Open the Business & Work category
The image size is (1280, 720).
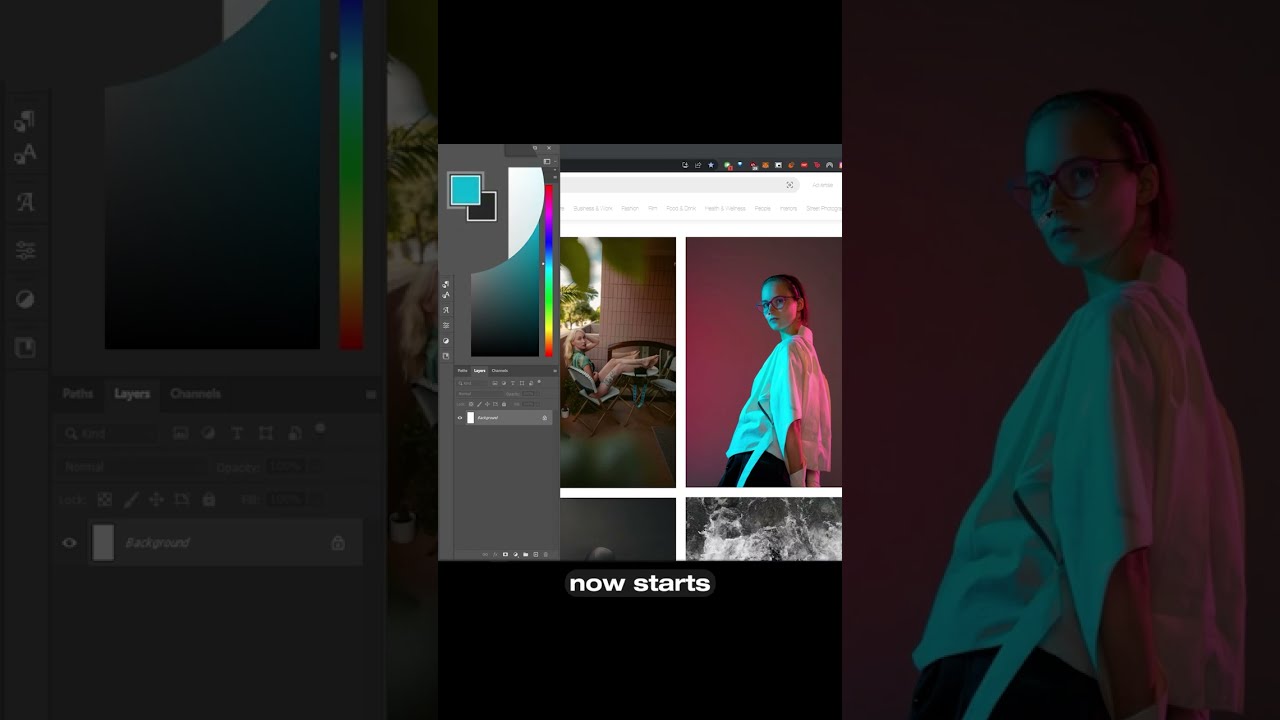click(593, 209)
